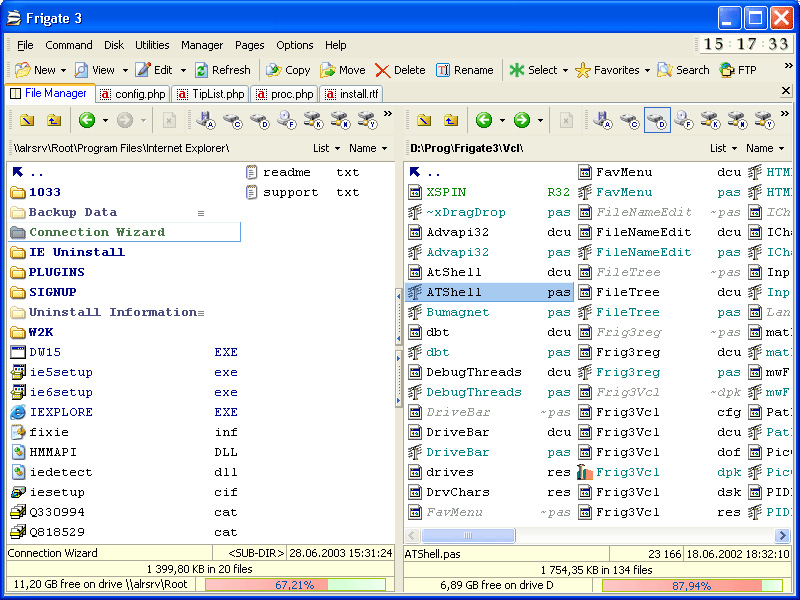
Task: Expand the left panel's List view dropdown
Action: coord(326,148)
